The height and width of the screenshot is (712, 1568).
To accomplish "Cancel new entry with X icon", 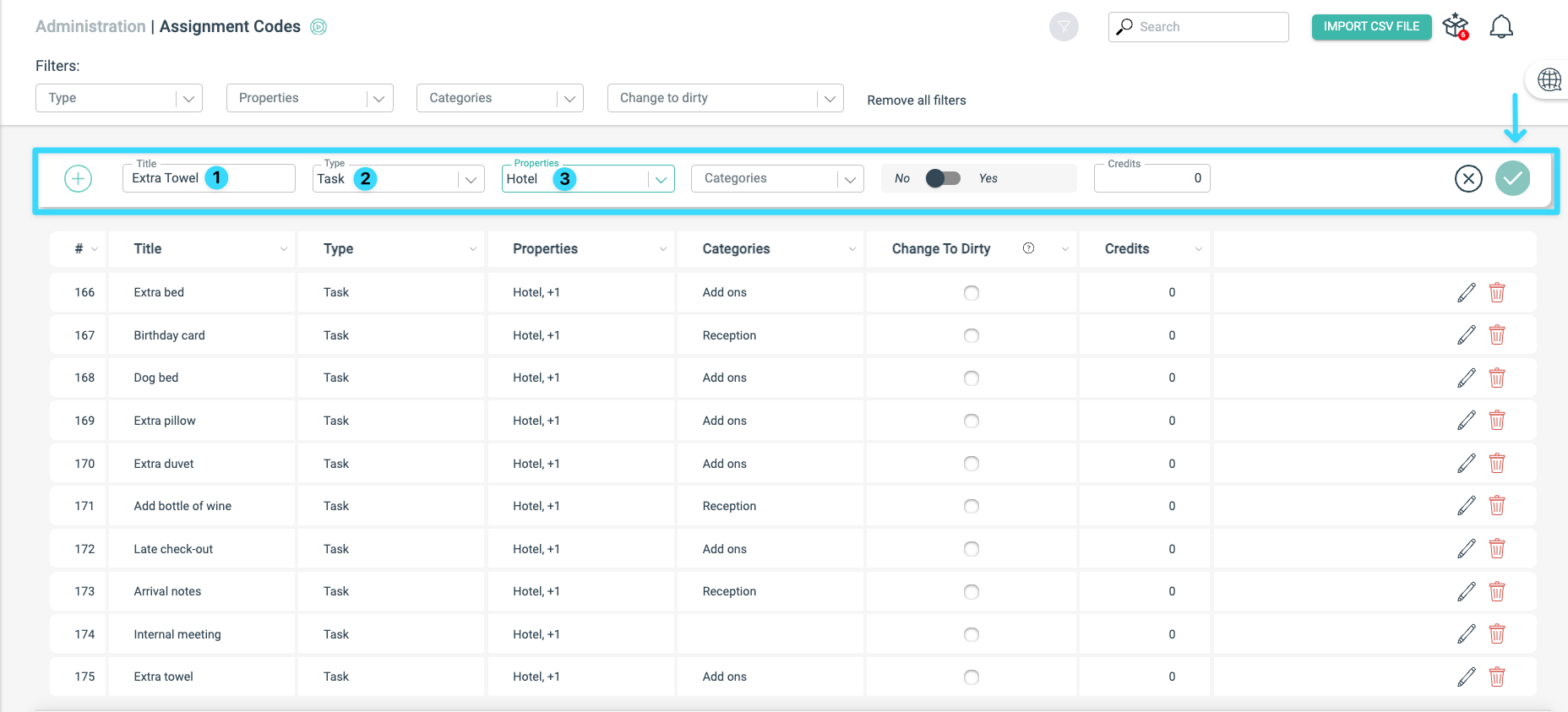I will [x=1468, y=178].
